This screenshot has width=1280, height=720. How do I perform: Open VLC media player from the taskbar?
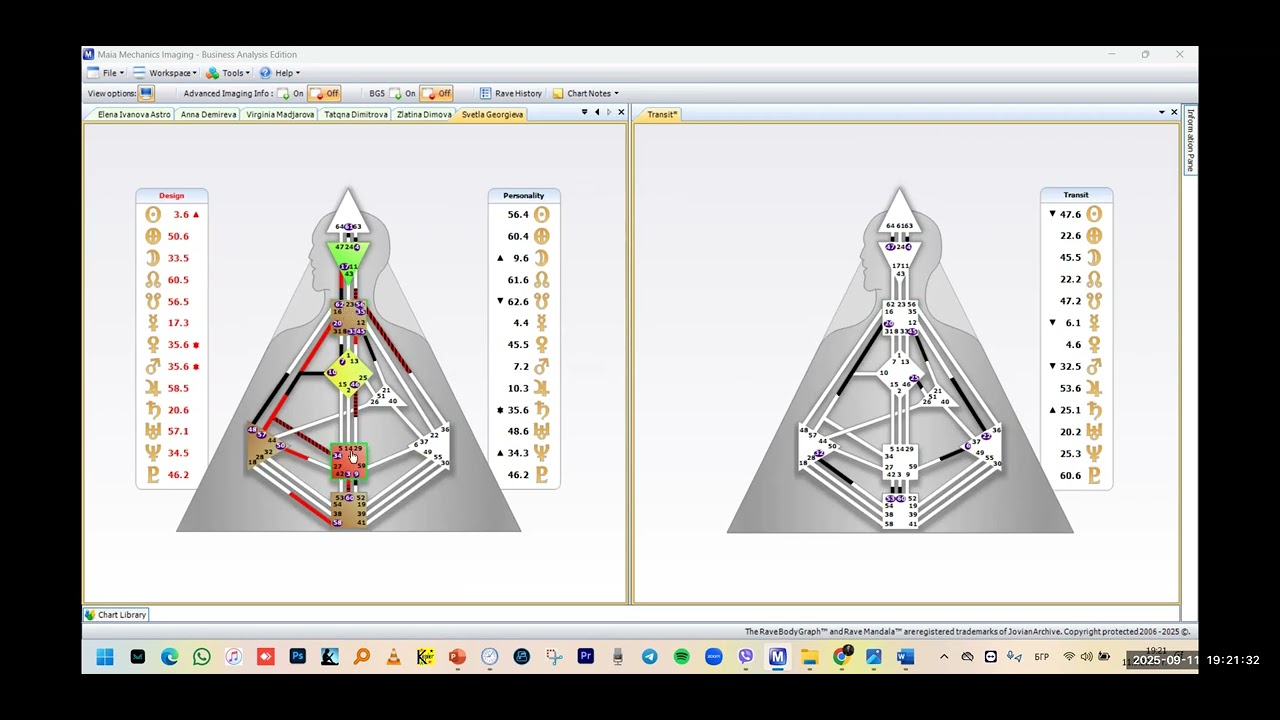393,657
